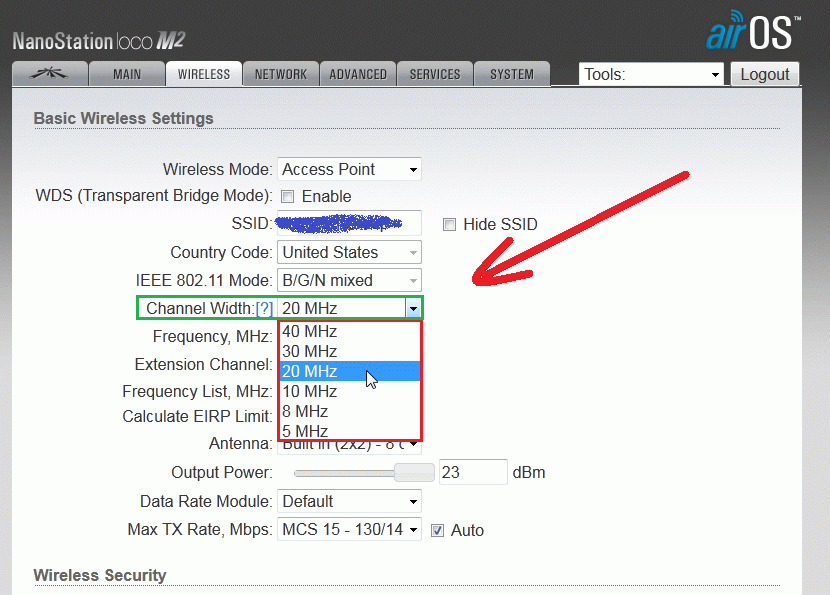Switch to the MAIN tab

(x=127, y=74)
